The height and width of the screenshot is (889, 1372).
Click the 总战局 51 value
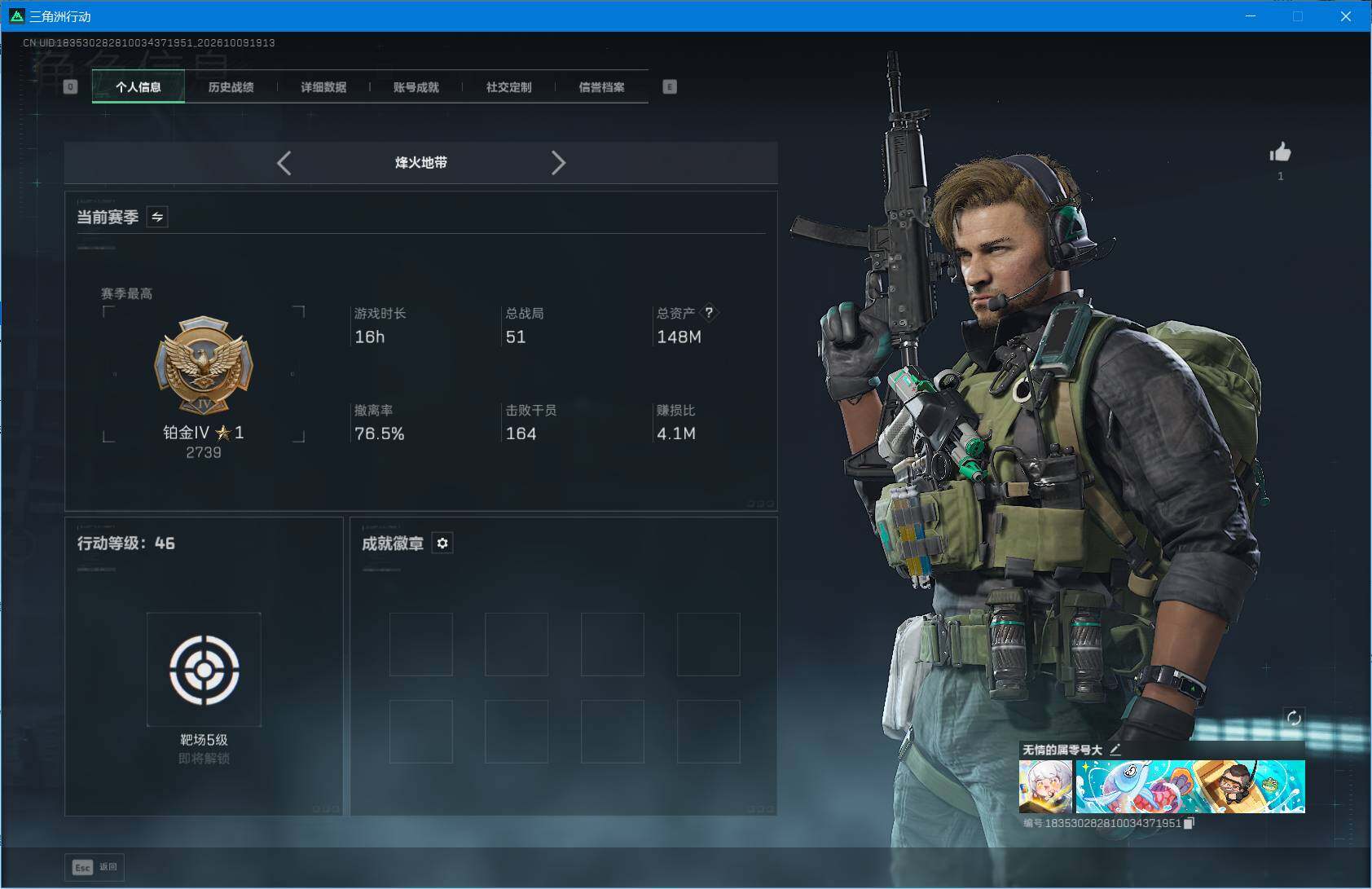pos(516,337)
